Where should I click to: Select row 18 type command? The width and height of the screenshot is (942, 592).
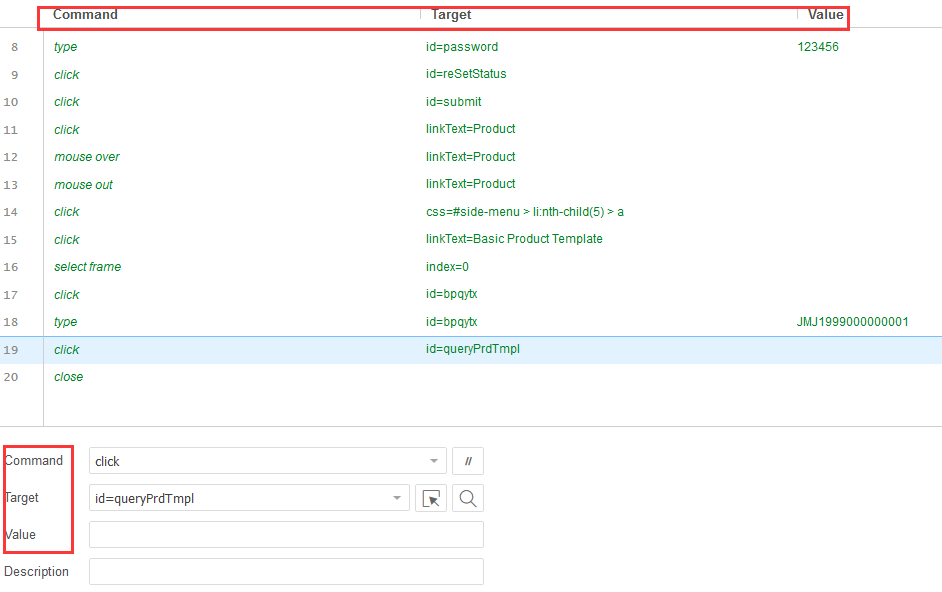pyautogui.click(x=65, y=322)
